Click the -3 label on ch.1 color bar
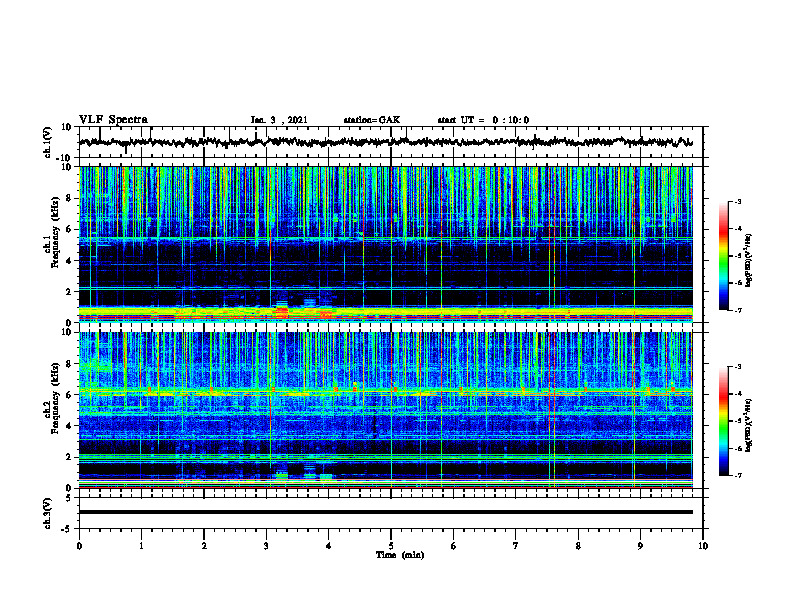792x612 pixels. tap(737, 202)
